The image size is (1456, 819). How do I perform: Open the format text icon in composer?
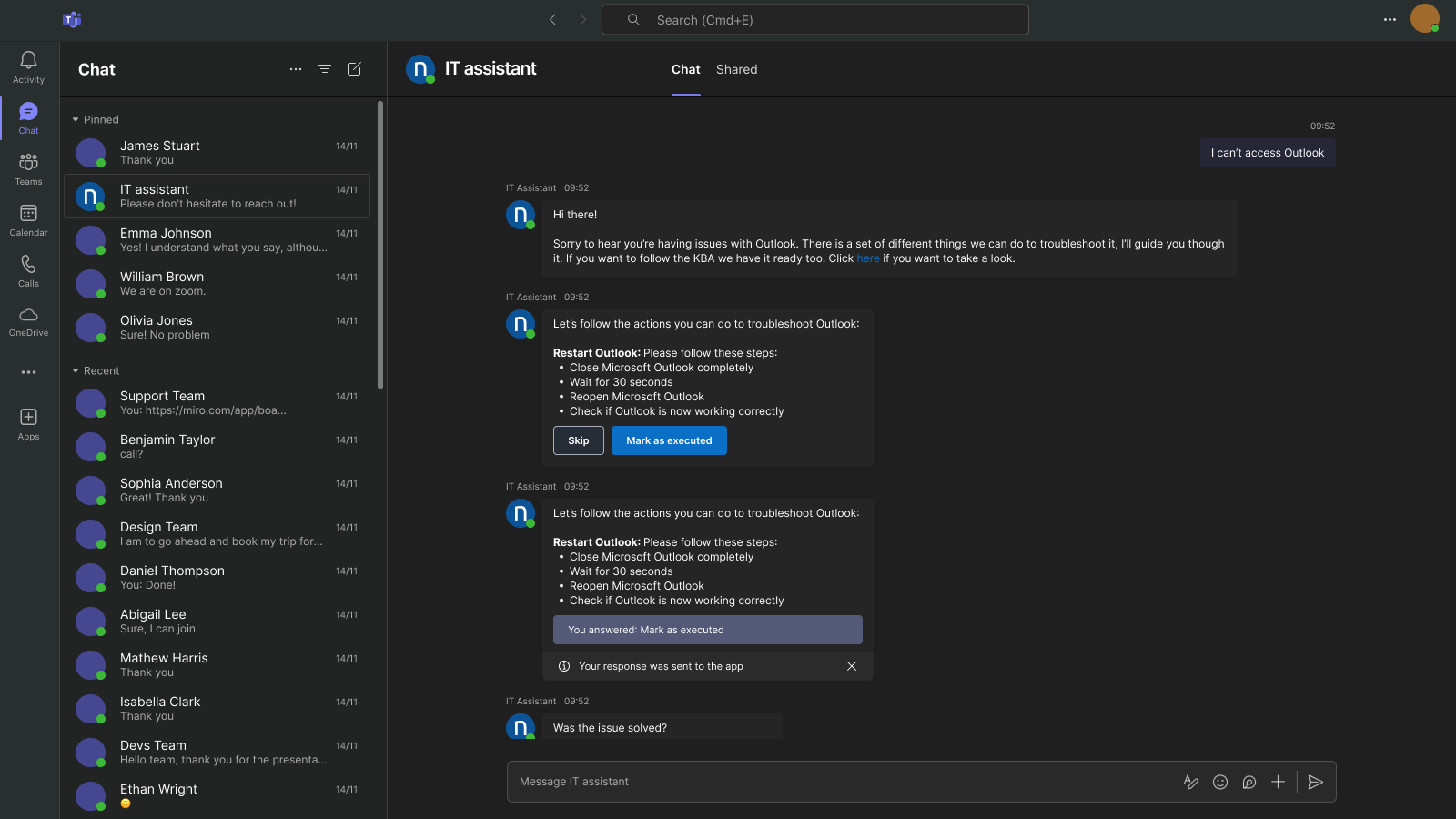coord(1190,782)
